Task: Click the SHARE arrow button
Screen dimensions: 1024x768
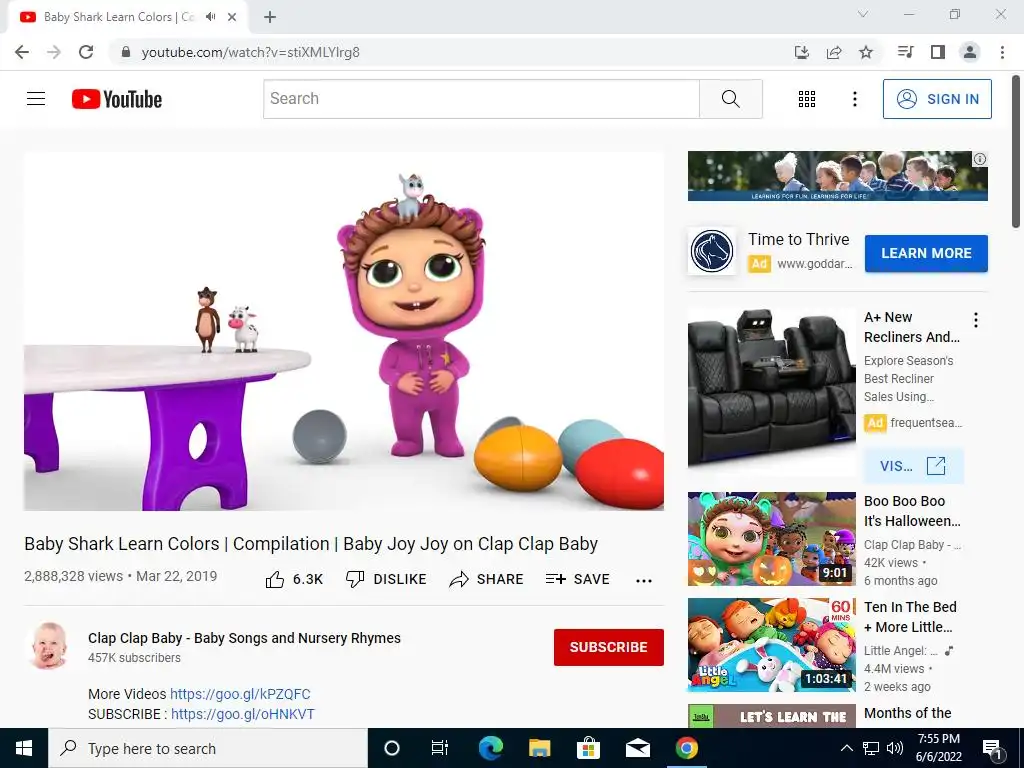Action: (486, 579)
